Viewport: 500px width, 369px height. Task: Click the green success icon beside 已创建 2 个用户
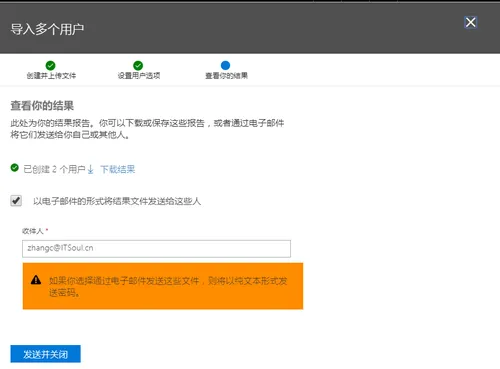tap(15, 168)
